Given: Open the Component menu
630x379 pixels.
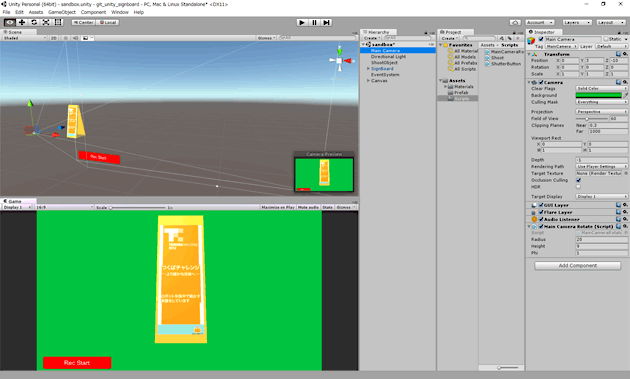Looking at the screenshot, I should 93,12.
